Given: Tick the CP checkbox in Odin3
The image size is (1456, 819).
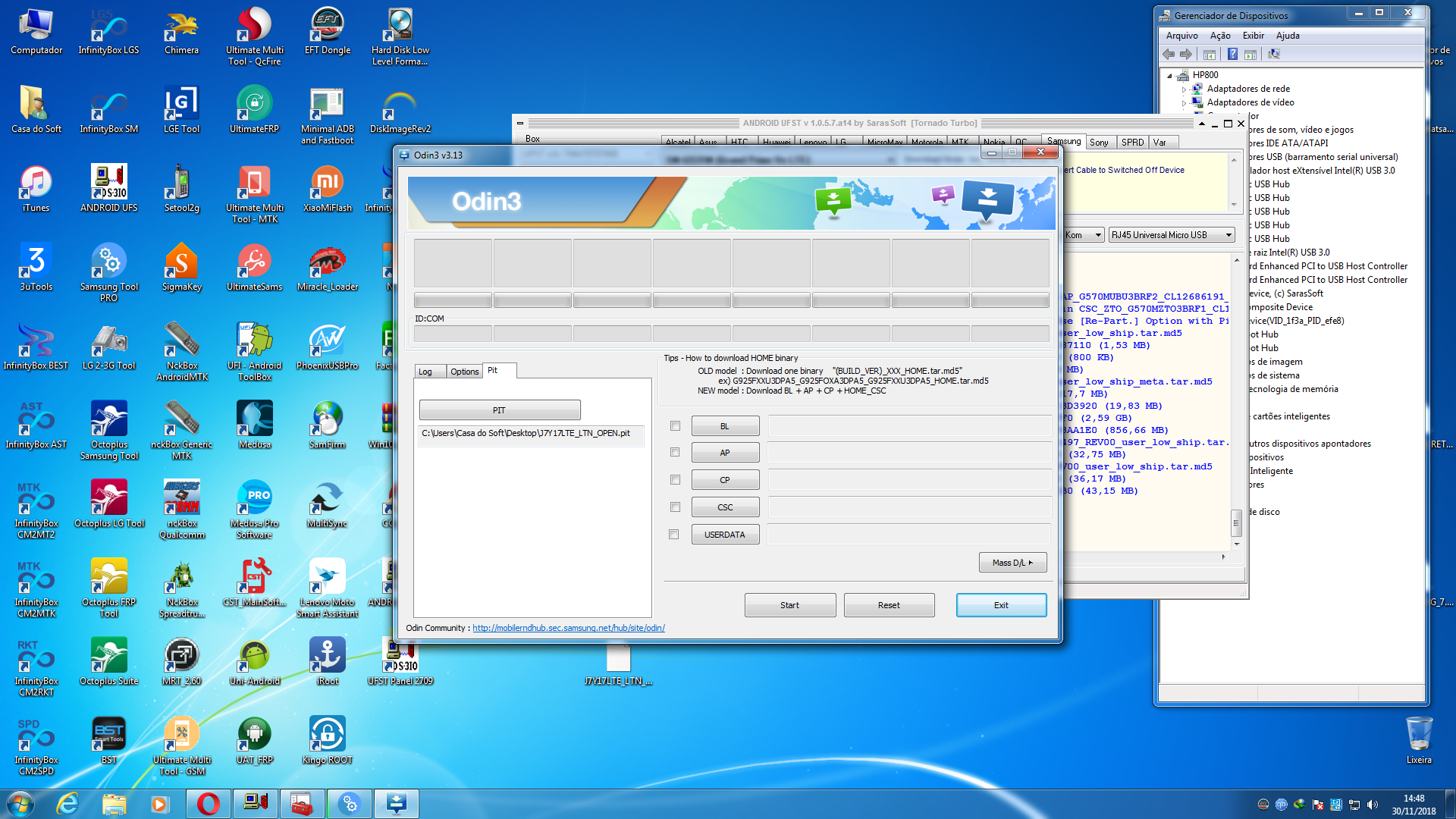Looking at the screenshot, I should coord(675,480).
